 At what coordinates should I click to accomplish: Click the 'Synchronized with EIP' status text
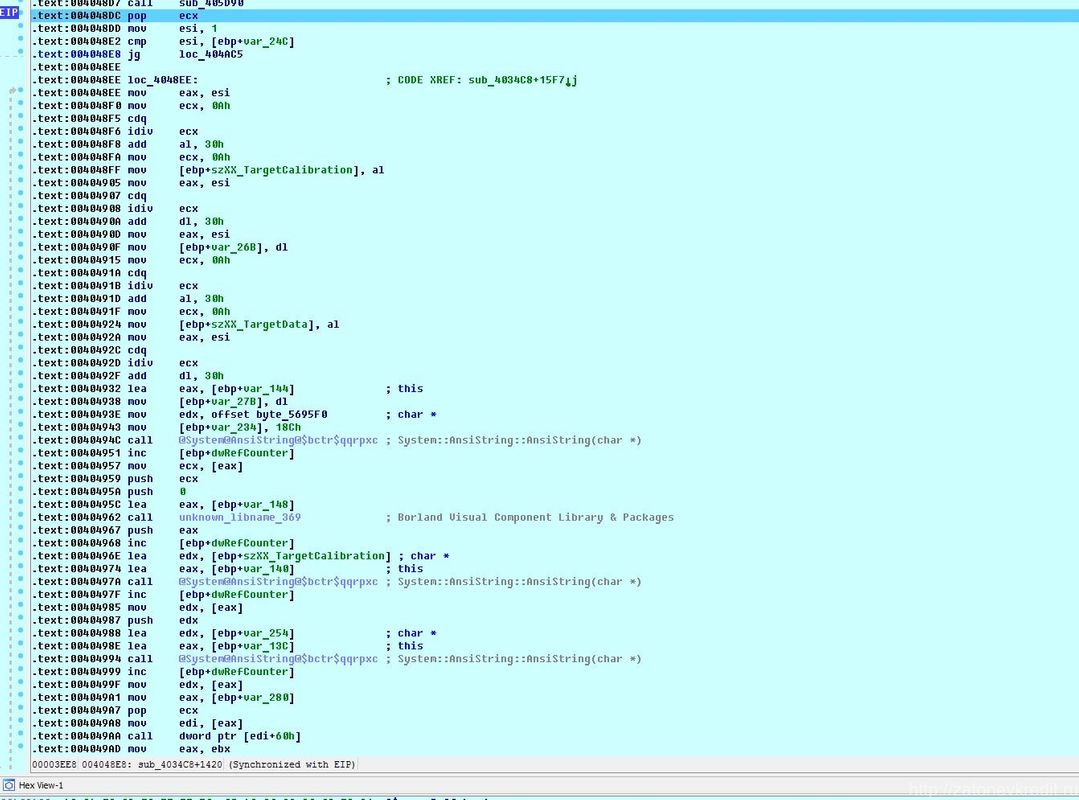(x=292, y=765)
